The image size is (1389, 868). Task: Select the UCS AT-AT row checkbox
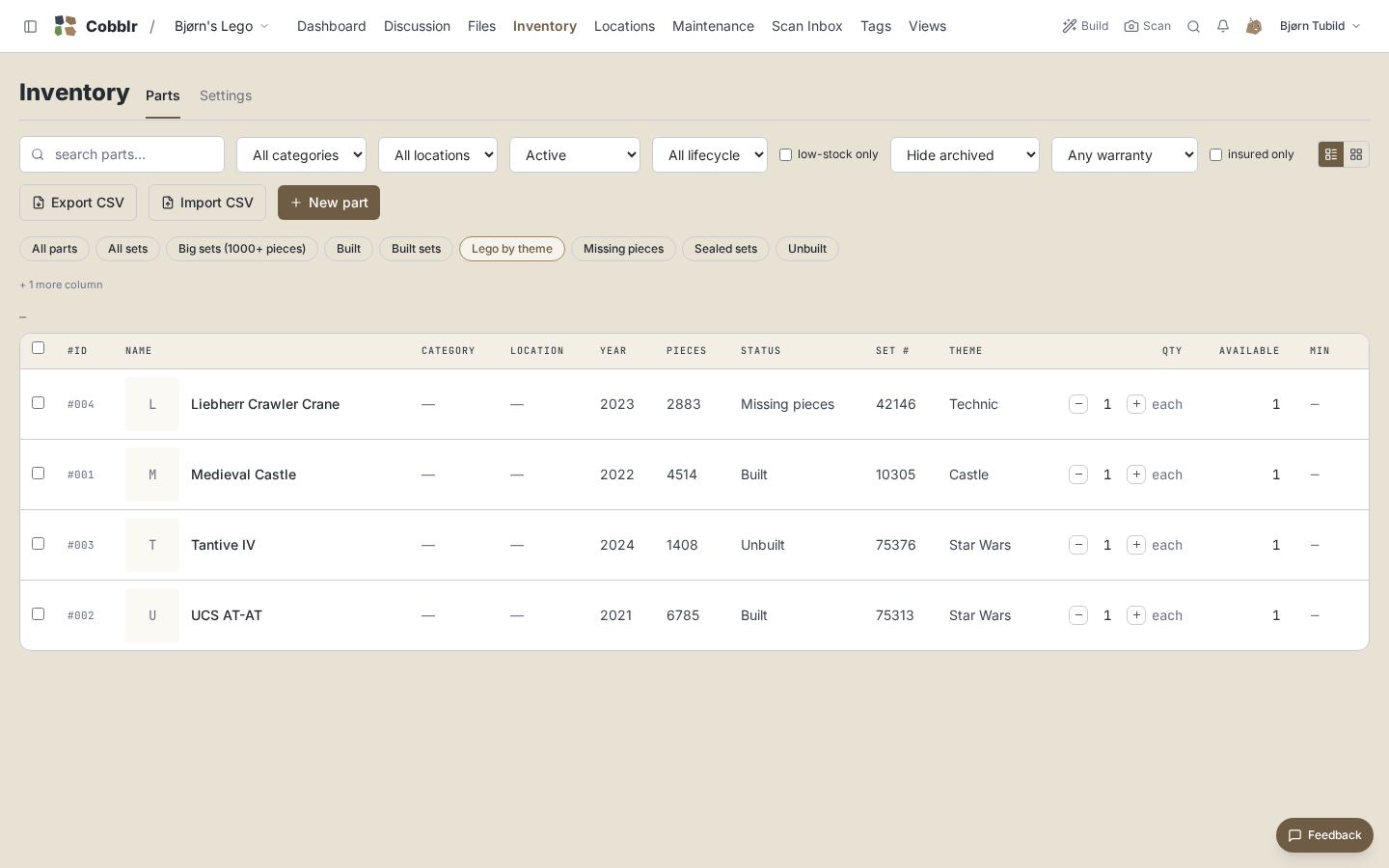[x=39, y=614]
